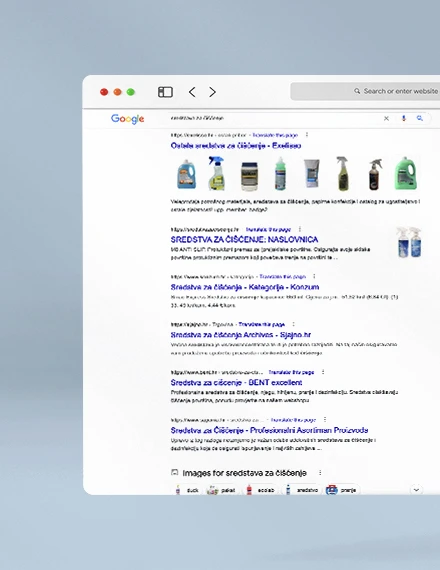Open the blue detergent bottle thumbnail

[x=186, y=174]
